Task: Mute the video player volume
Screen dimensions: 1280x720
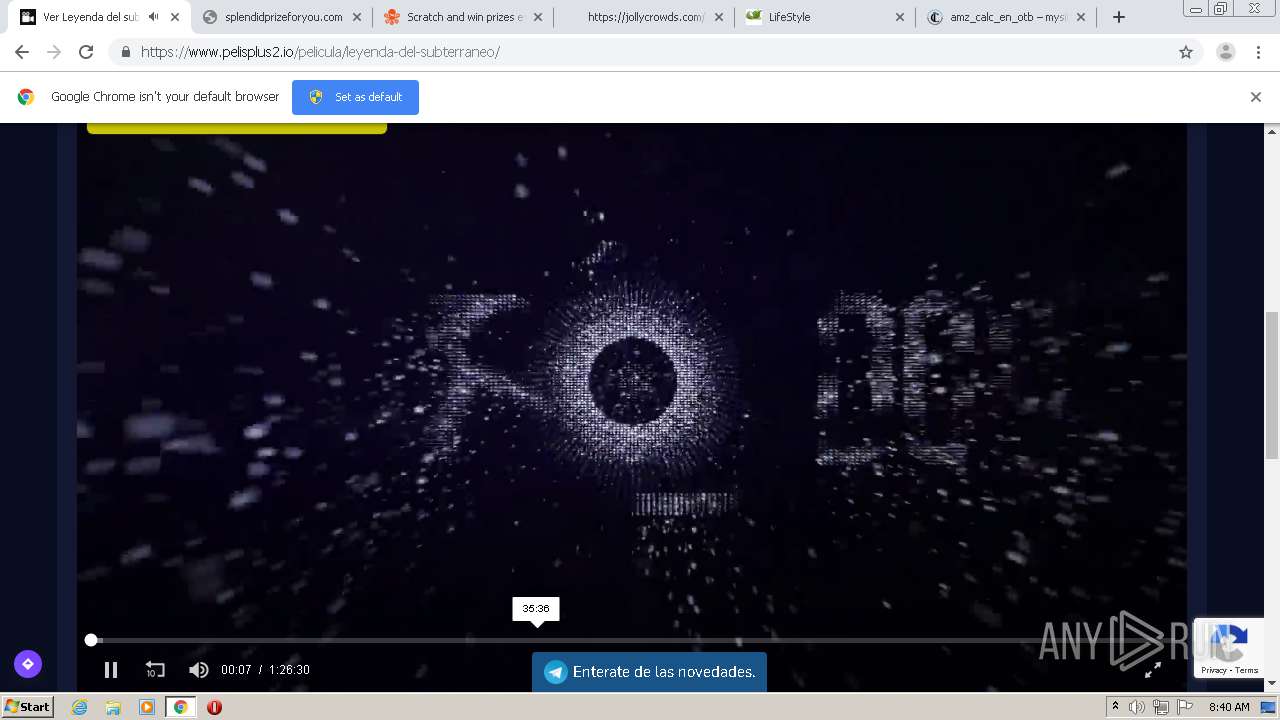Action: (199, 670)
